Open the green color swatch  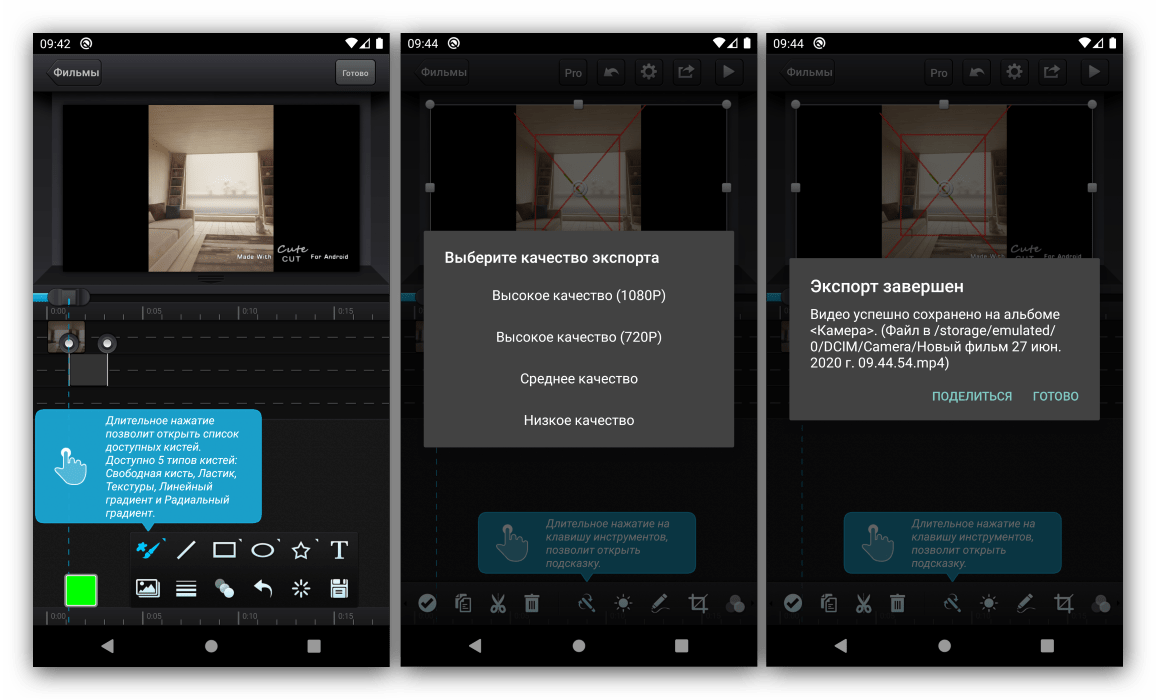(80, 590)
